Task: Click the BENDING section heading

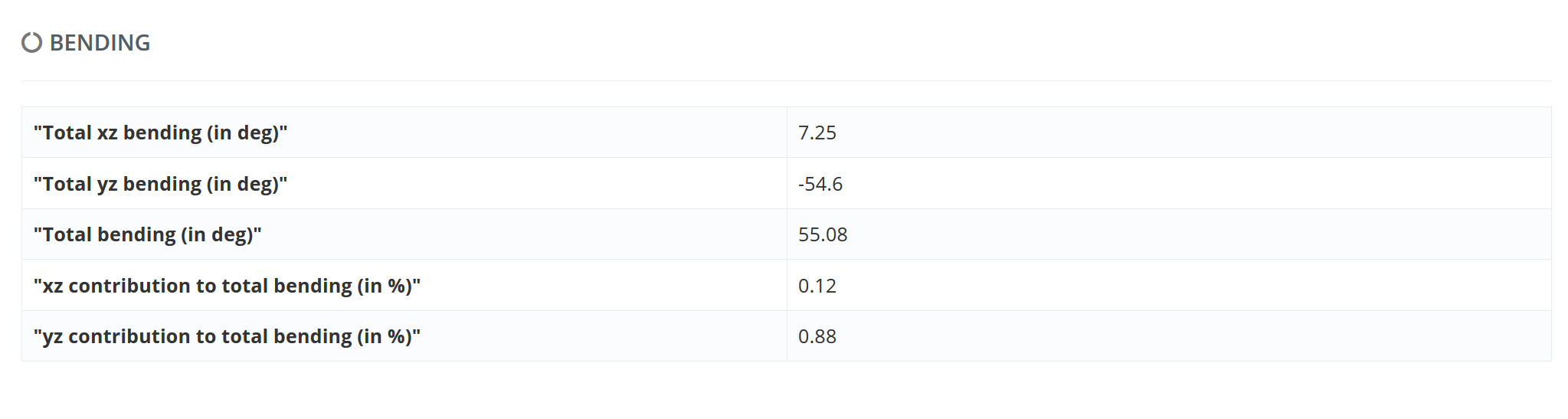Action: pyautogui.click(x=100, y=43)
